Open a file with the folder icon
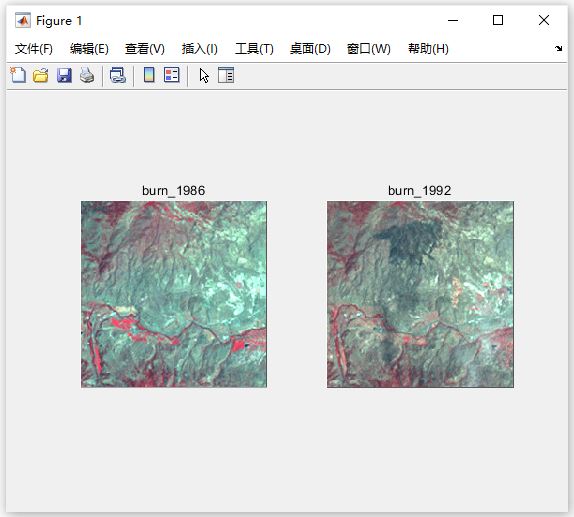Screen dimensions: 574x517 point(41,75)
